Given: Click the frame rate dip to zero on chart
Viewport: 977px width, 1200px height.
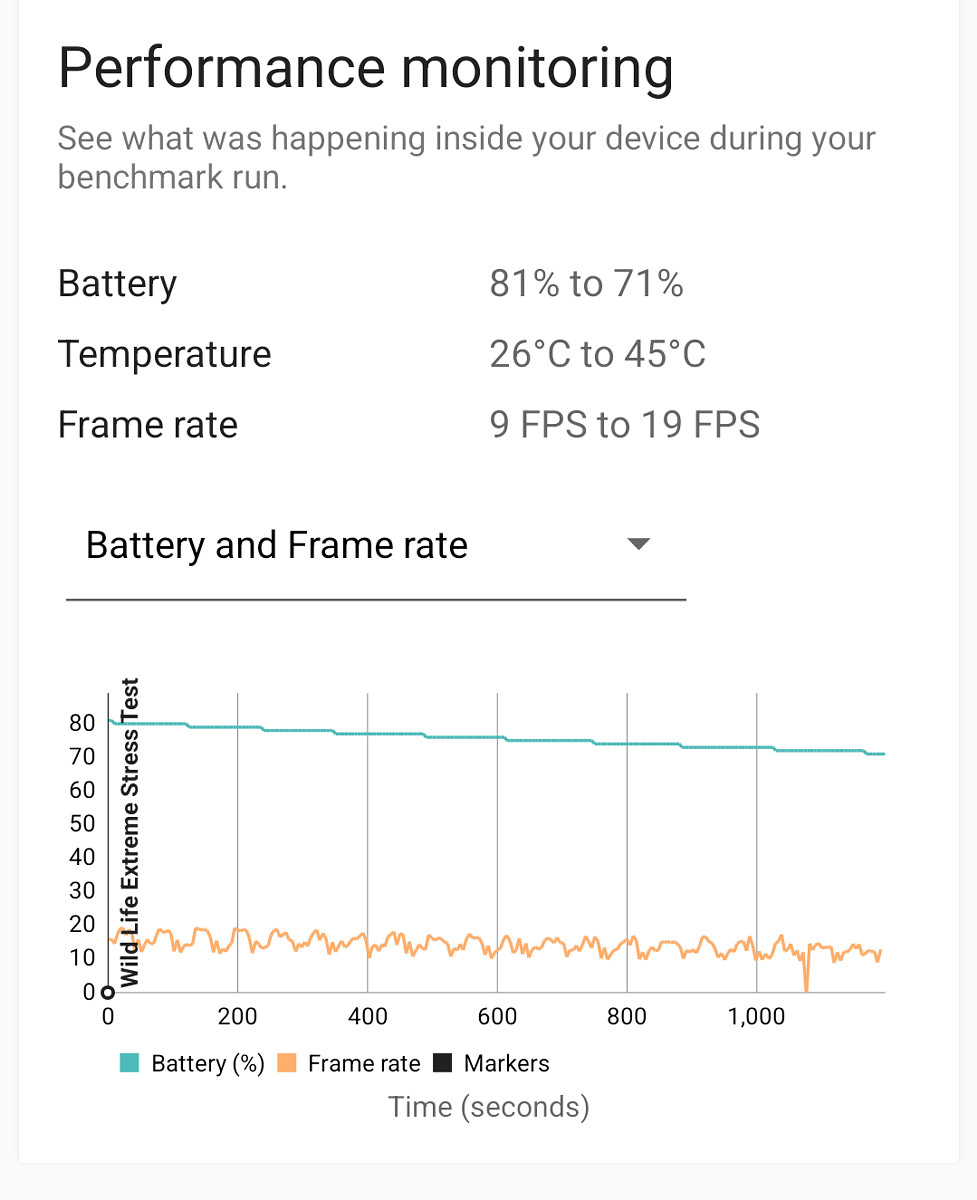Looking at the screenshot, I should [806, 985].
